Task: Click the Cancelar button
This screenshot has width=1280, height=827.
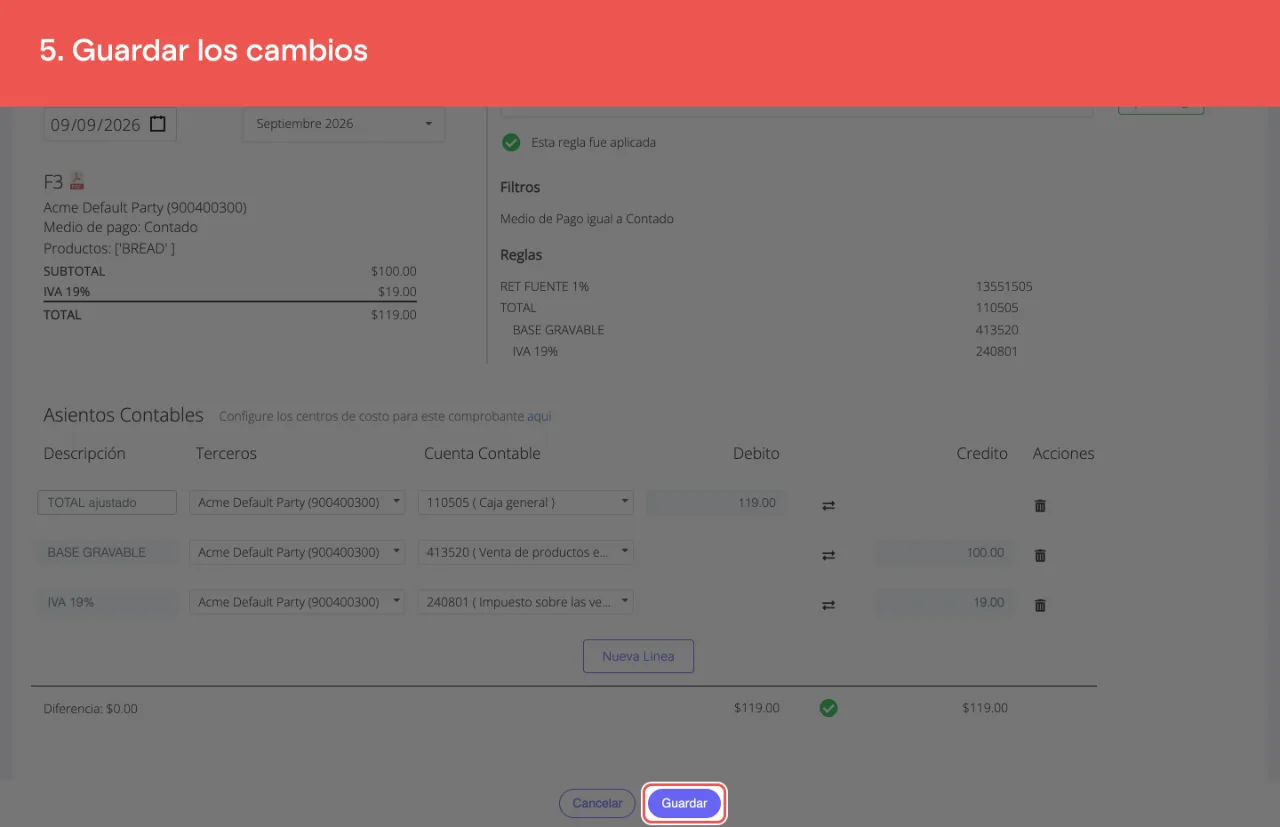Action: 597,803
